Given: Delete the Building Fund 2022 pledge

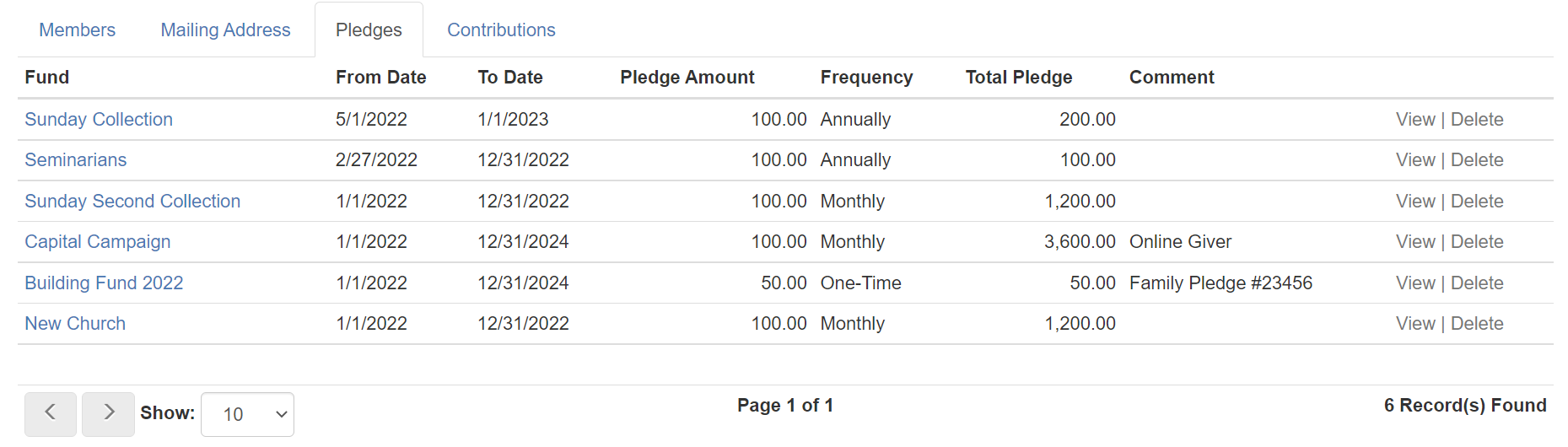Looking at the screenshot, I should coord(1477,283).
